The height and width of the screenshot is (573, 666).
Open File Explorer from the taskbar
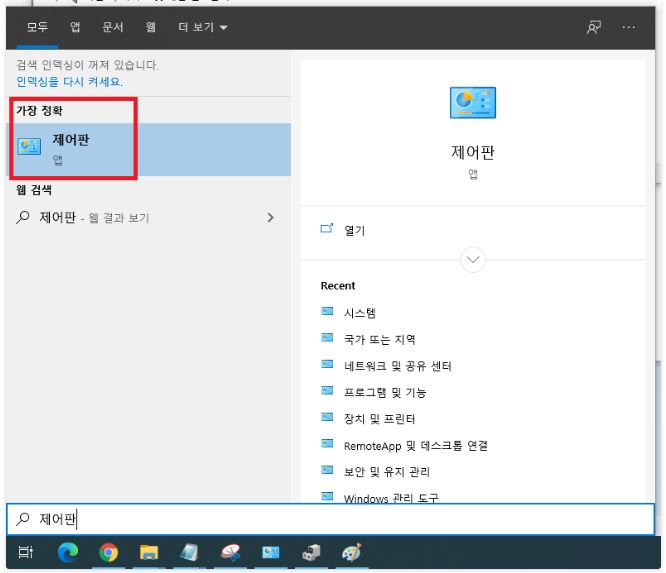click(x=149, y=552)
